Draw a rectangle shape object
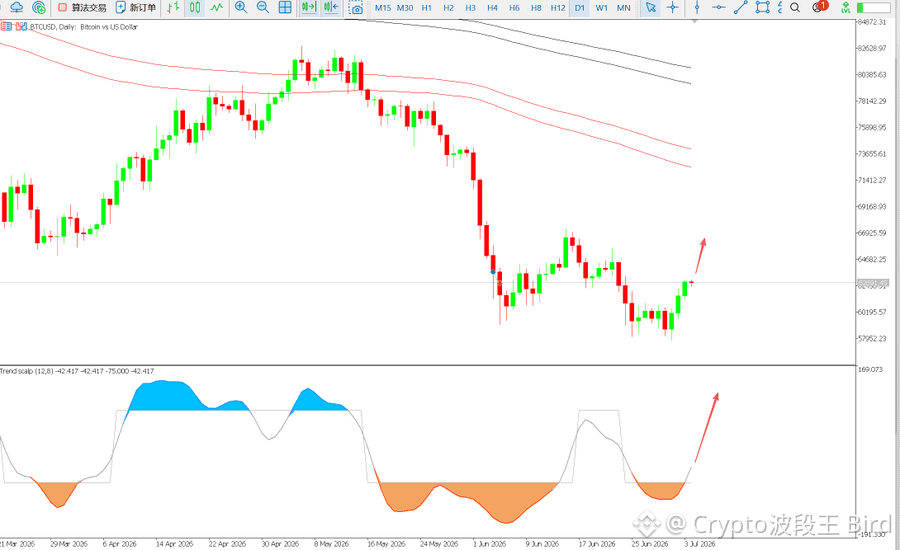This screenshot has height=550, width=900. (x=762, y=7)
